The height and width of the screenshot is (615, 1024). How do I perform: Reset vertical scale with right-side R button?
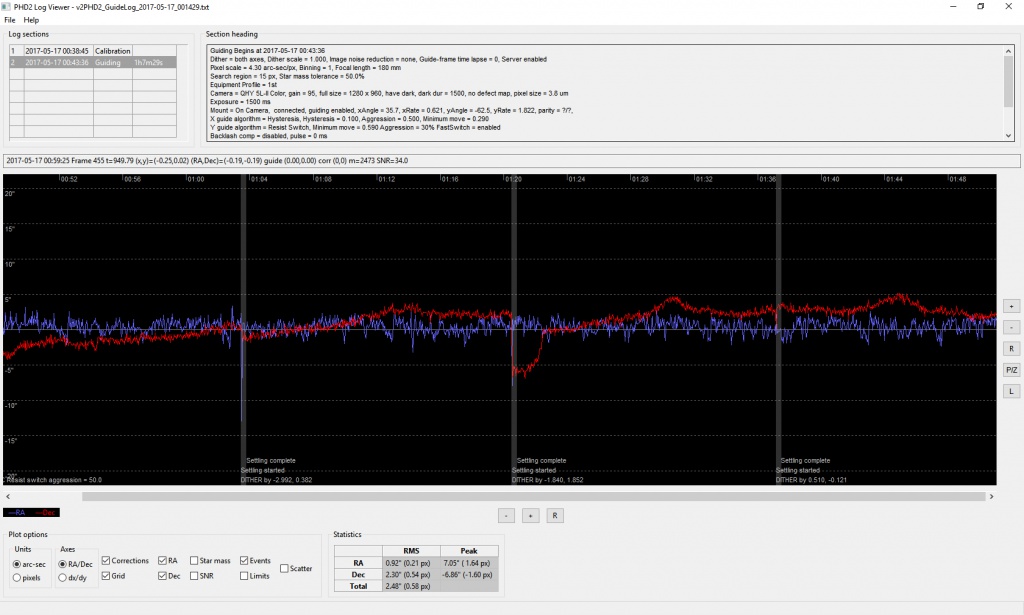[1012, 349]
